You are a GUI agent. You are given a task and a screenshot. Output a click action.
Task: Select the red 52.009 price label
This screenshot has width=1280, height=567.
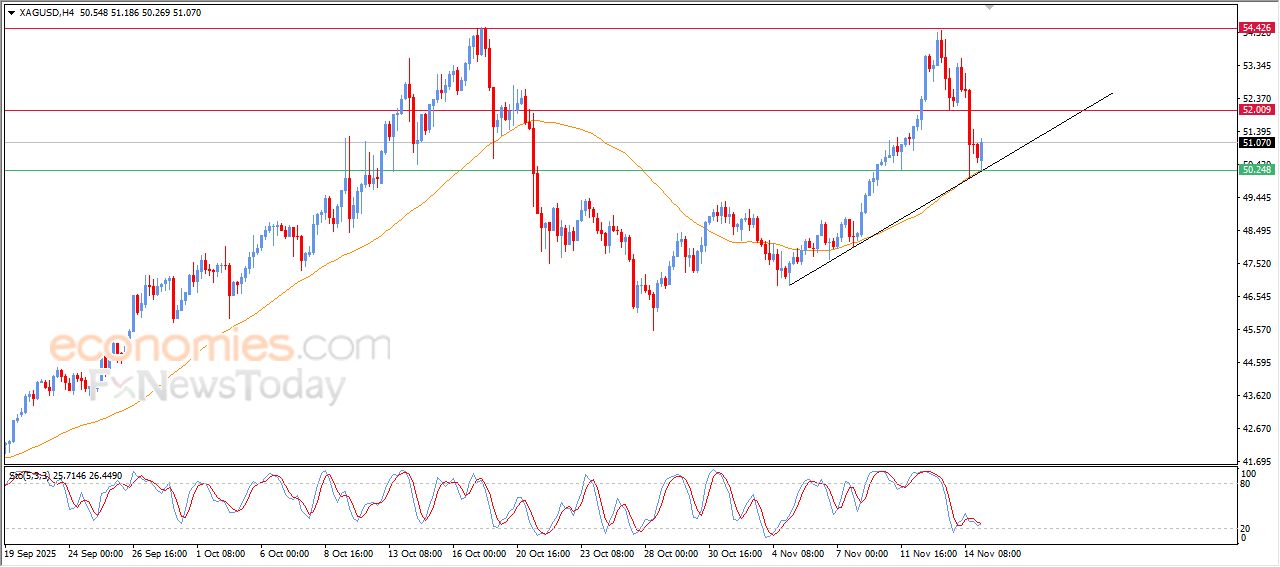1255,110
